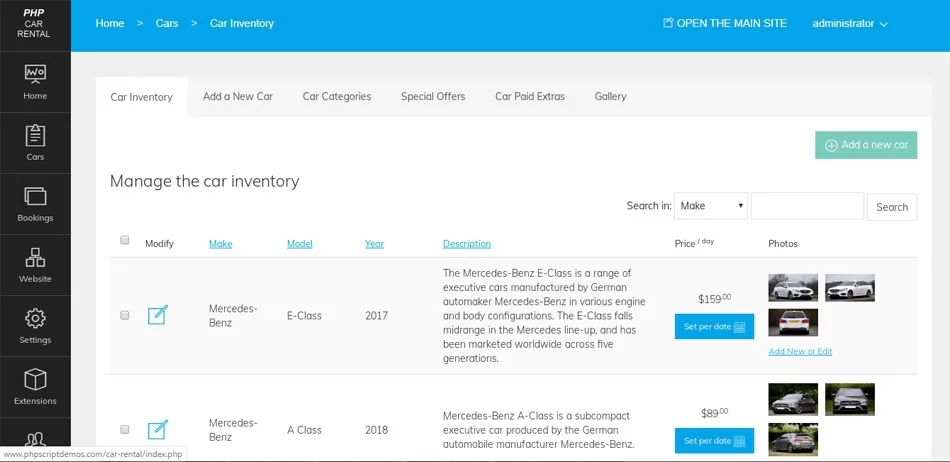Expand the administrator account menu
This screenshot has height=462, width=950.
(x=850, y=24)
